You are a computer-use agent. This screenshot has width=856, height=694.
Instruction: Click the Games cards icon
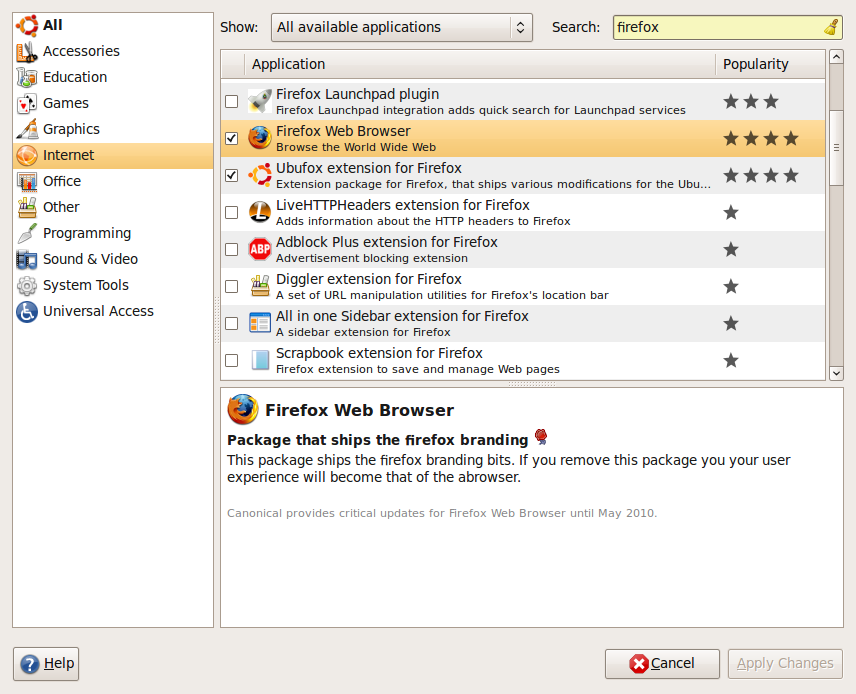[x=27, y=103]
